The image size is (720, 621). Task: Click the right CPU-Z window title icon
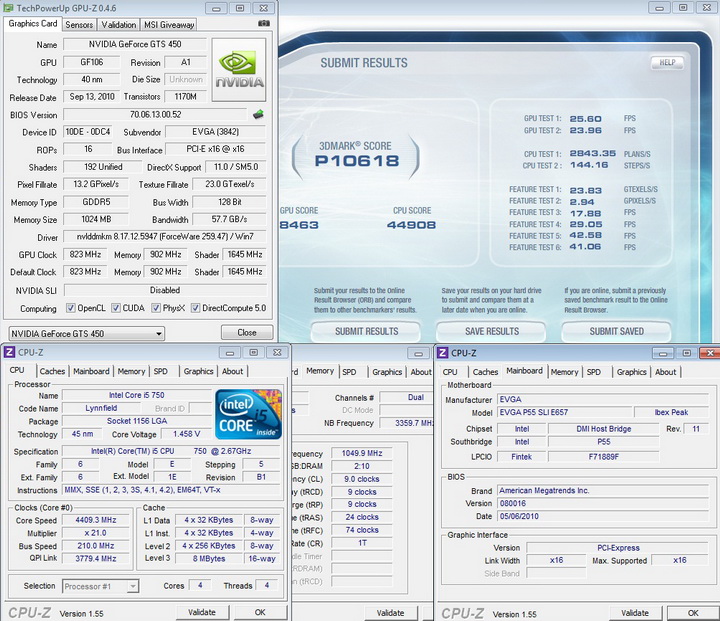[x=443, y=353]
